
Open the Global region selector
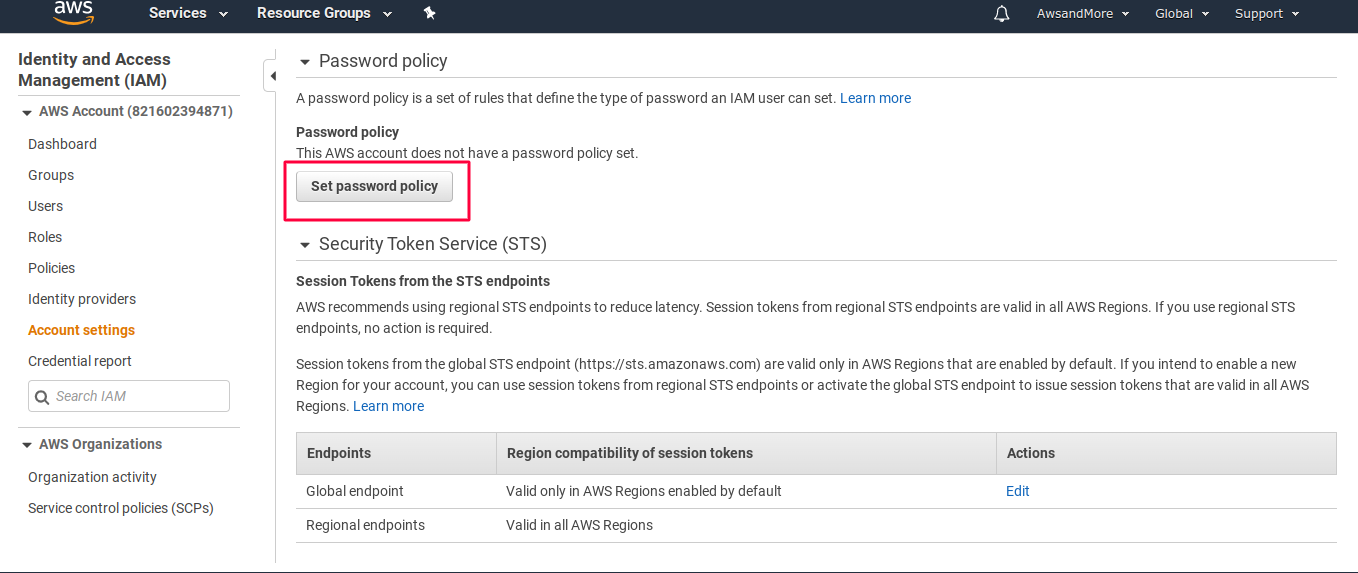[x=1182, y=14]
